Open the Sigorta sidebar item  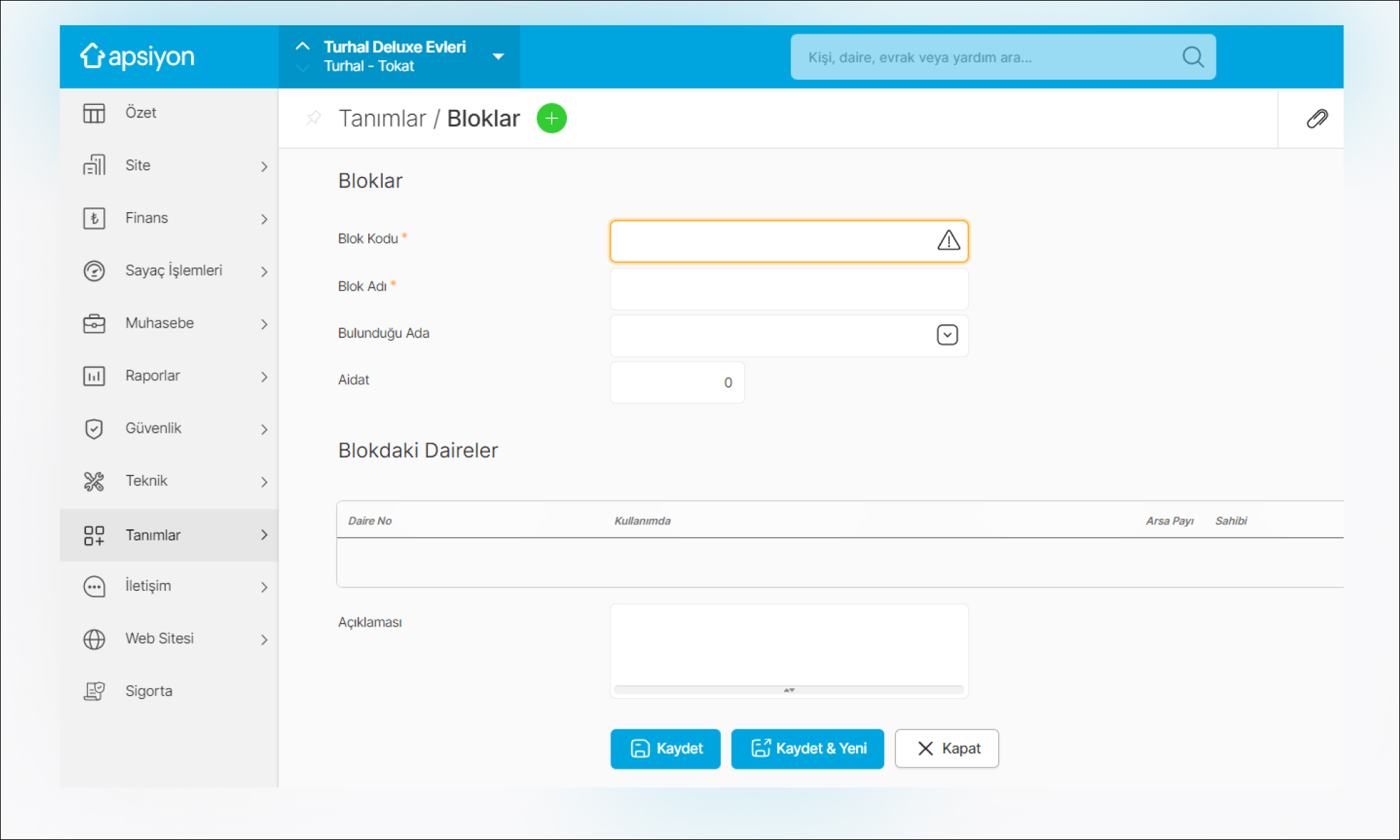coord(148,691)
